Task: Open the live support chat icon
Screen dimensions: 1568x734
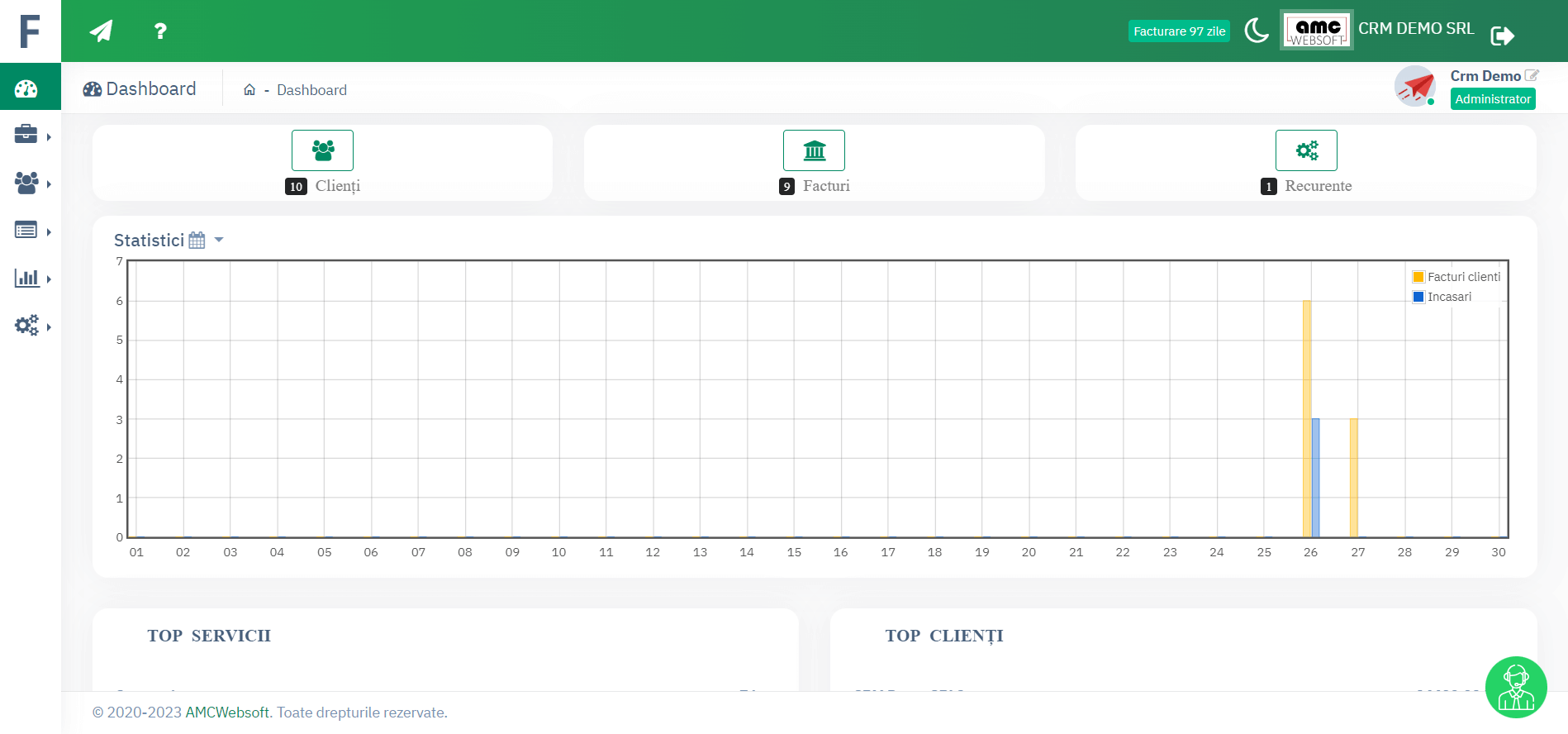Action: click(x=1515, y=687)
